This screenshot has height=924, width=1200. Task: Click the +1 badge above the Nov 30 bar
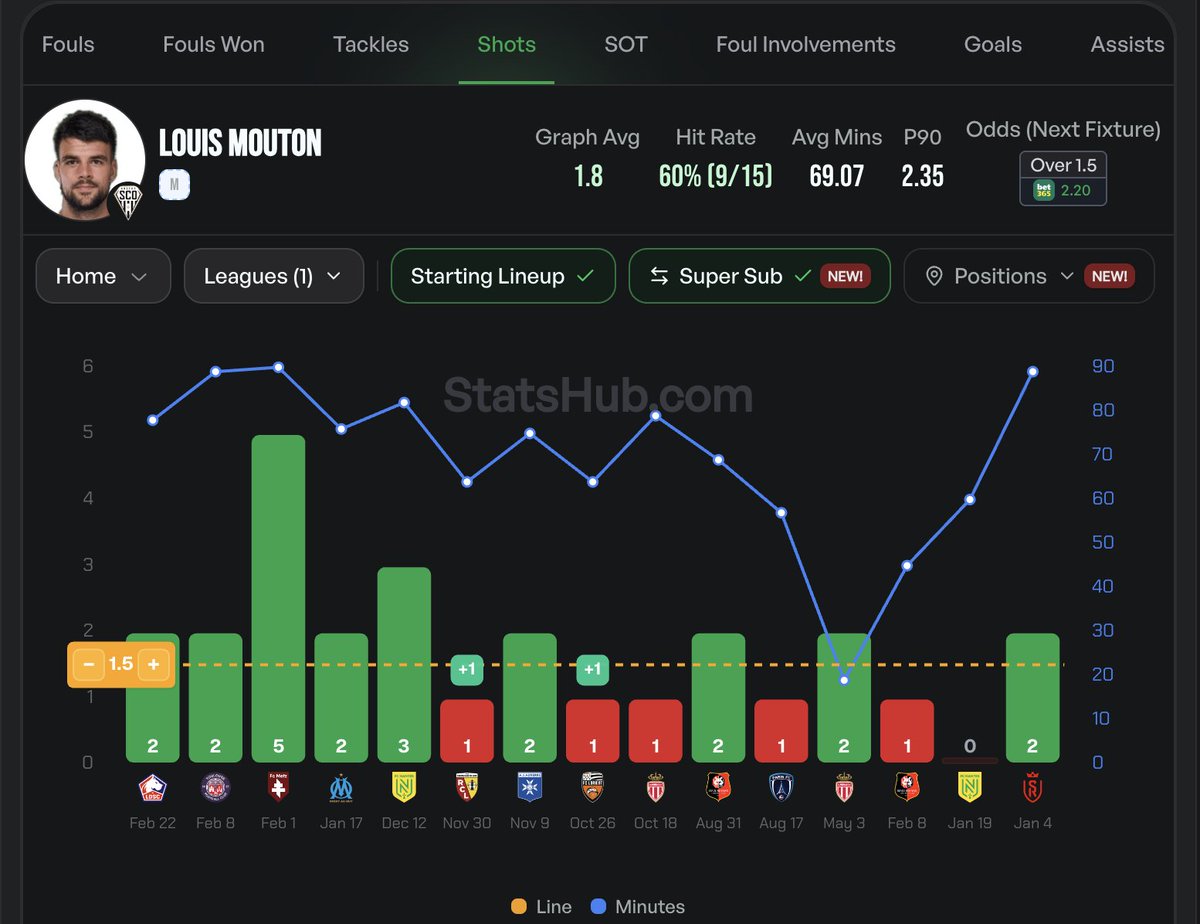tap(467, 669)
